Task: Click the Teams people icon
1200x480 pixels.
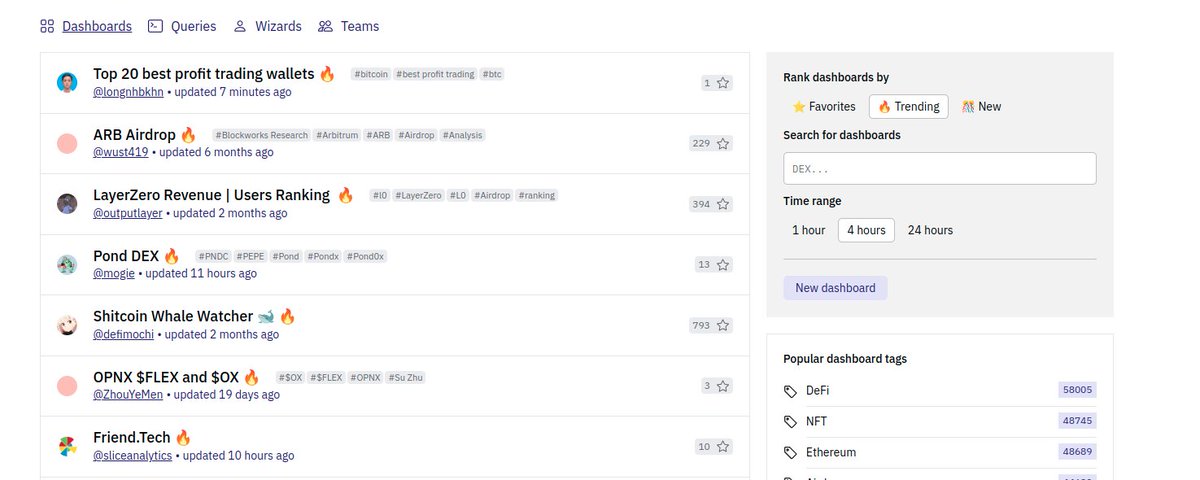Action: pos(325,26)
